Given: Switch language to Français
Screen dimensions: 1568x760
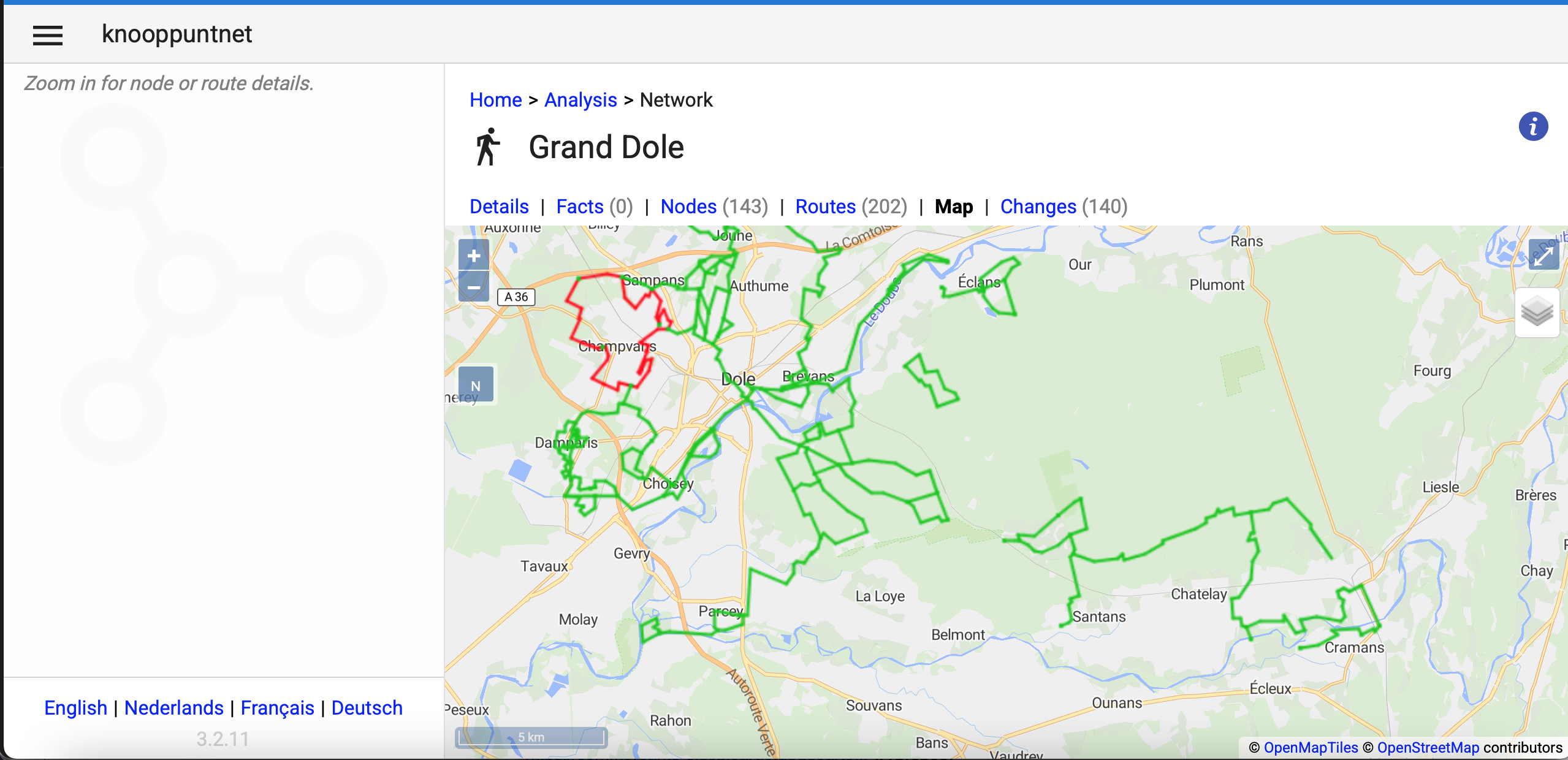Looking at the screenshot, I should [x=277, y=708].
